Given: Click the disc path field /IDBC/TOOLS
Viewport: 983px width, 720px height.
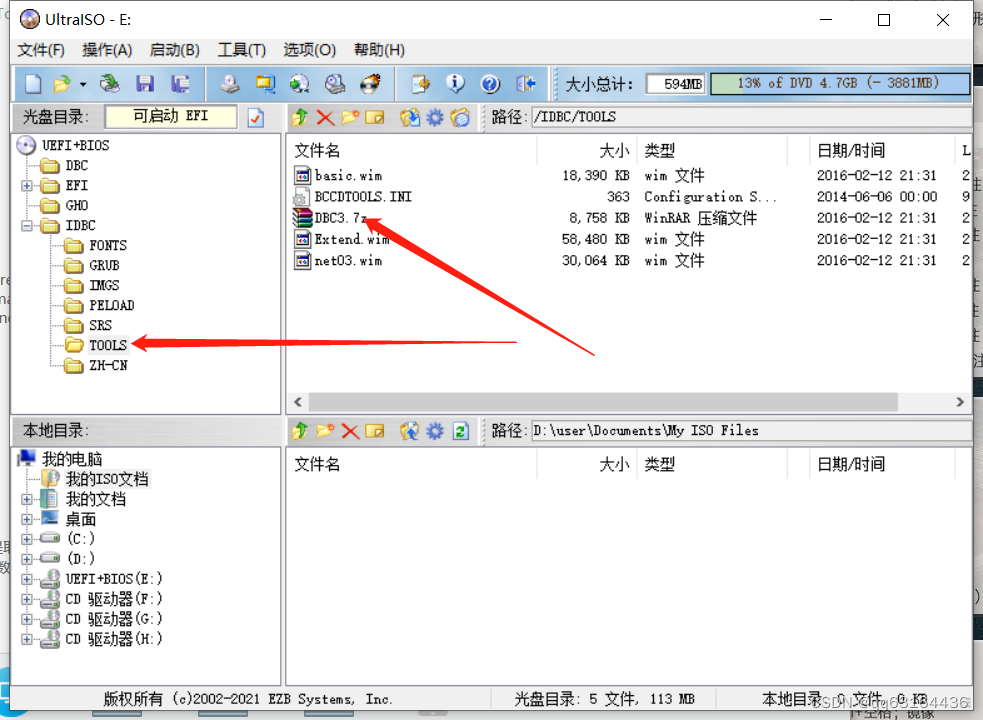Looking at the screenshot, I should coord(751,117).
